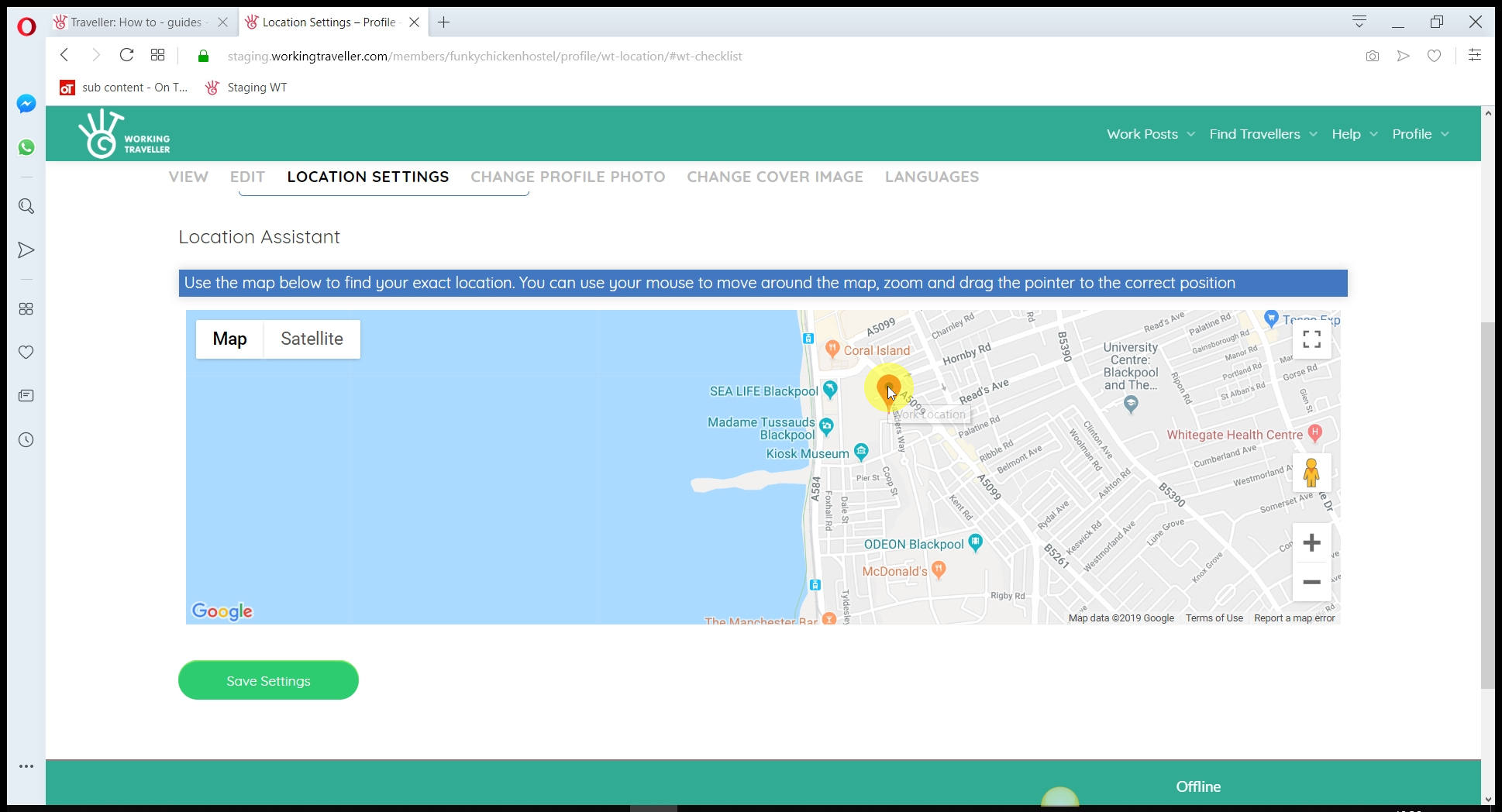Screen dimensions: 1502x812
Task: Click the Whitegate Health Centre marker
Action: pos(1314,432)
